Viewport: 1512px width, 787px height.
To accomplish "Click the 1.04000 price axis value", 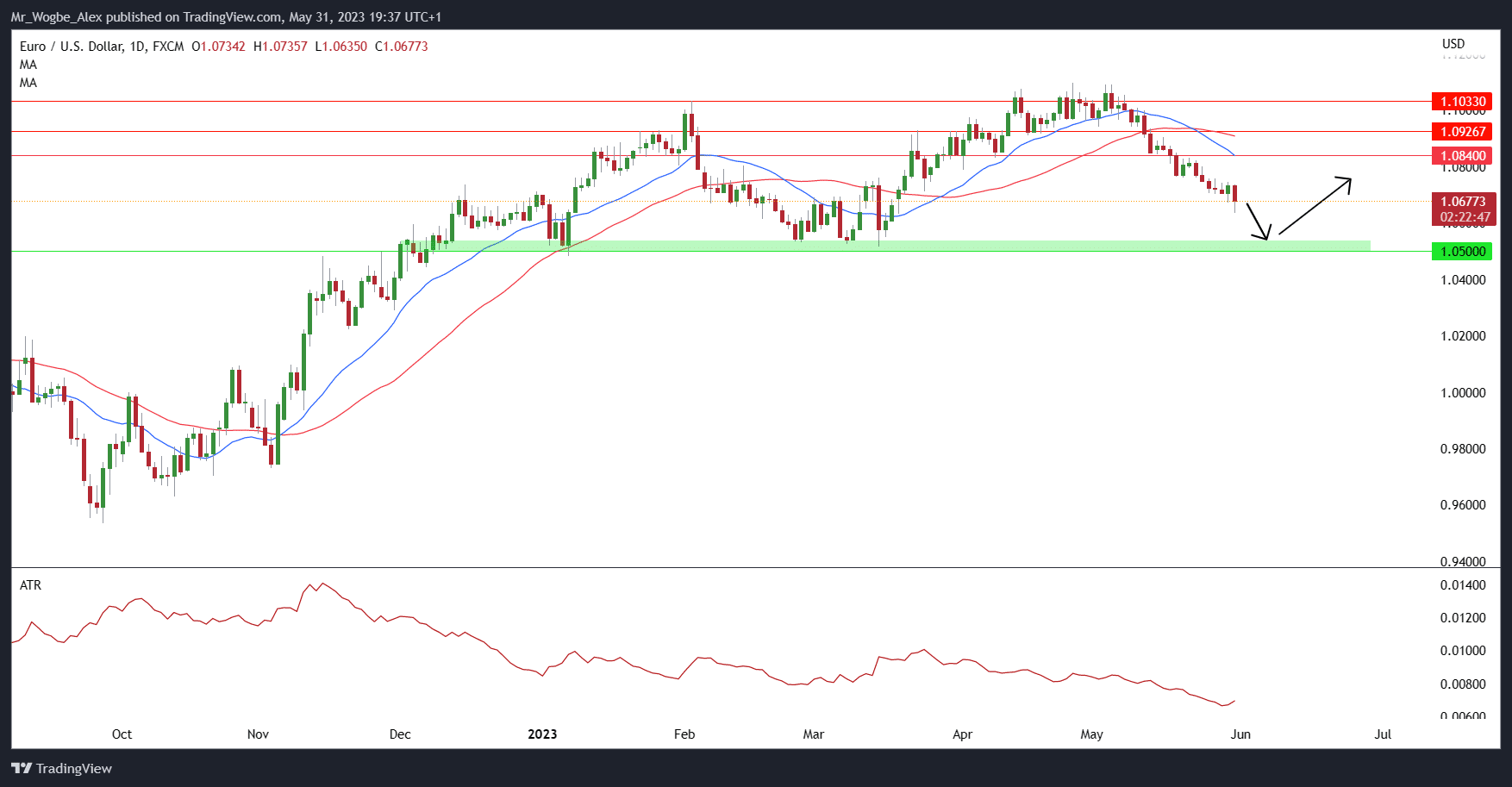I will tap(1463, 280).
